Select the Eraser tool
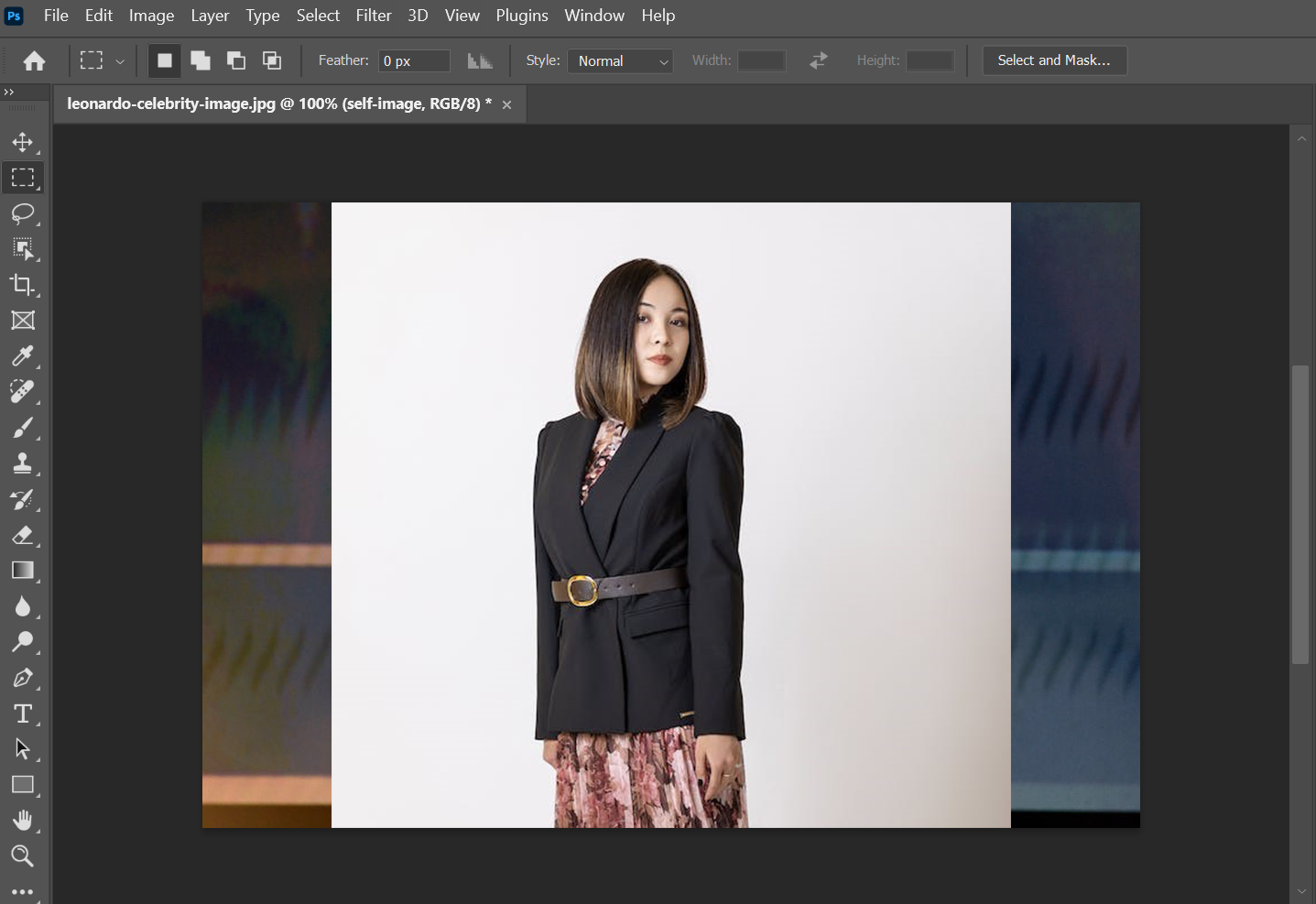This screenshot has height=904, width=1316. 23,535
